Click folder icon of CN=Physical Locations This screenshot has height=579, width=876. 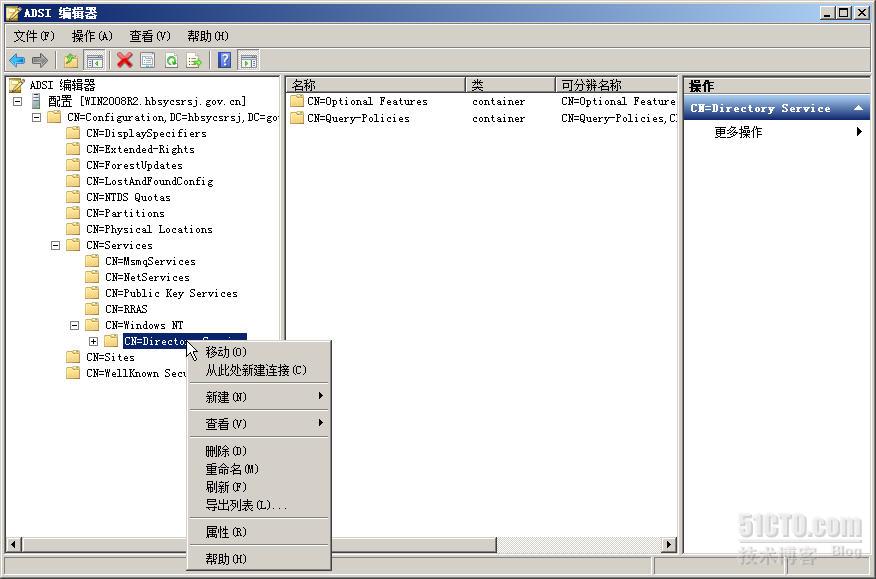pos(73,229)
